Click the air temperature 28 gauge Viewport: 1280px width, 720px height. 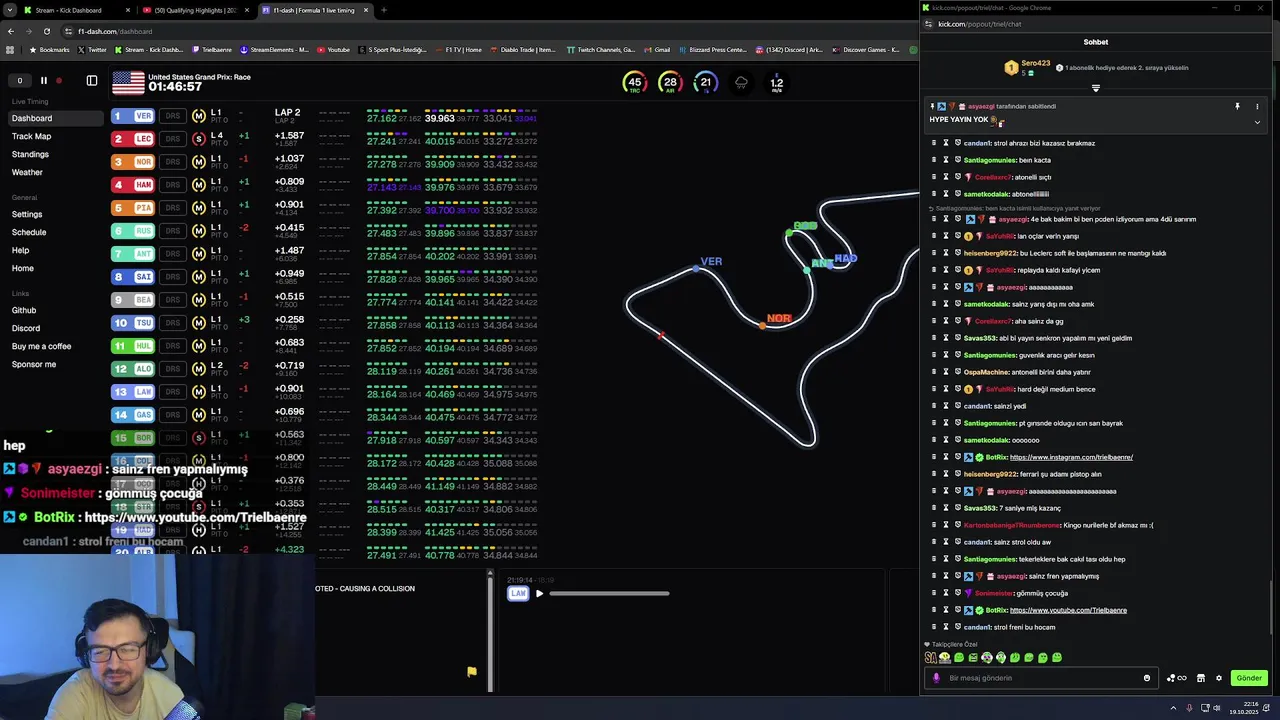click(670, 83)
